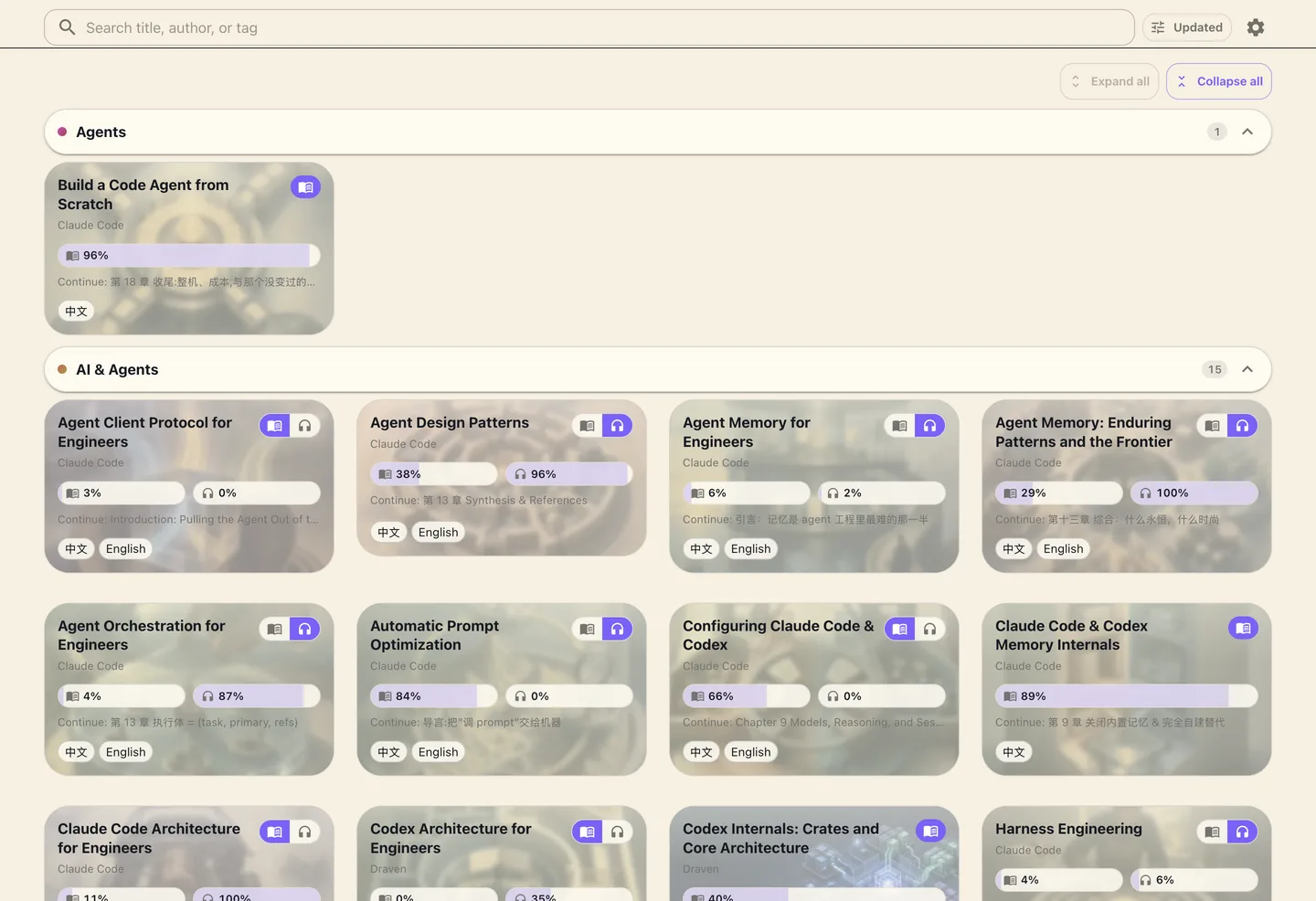Click the Collapse all button
1316x901 pixels.
click(x=1219, y=81)
